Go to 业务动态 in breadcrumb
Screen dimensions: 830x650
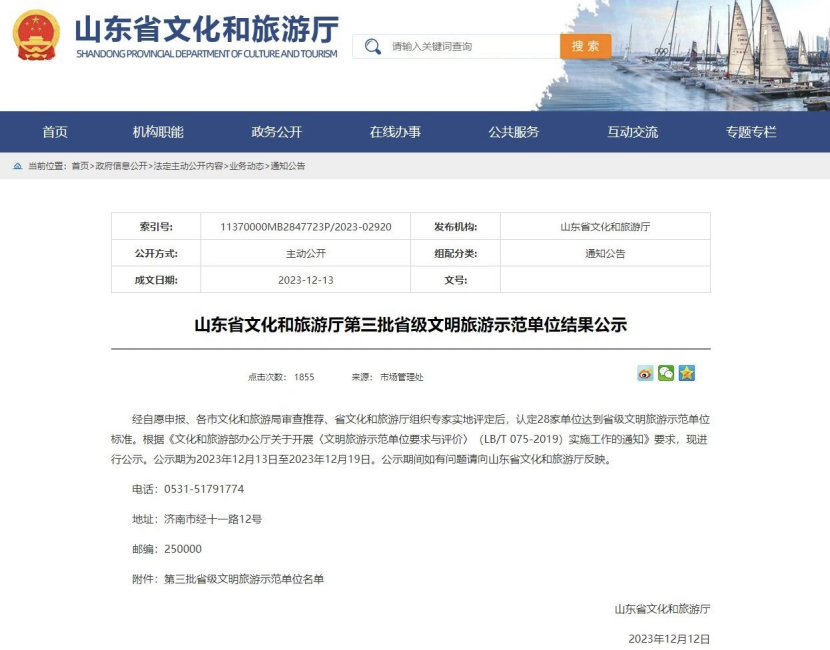(x=247, y=166)
